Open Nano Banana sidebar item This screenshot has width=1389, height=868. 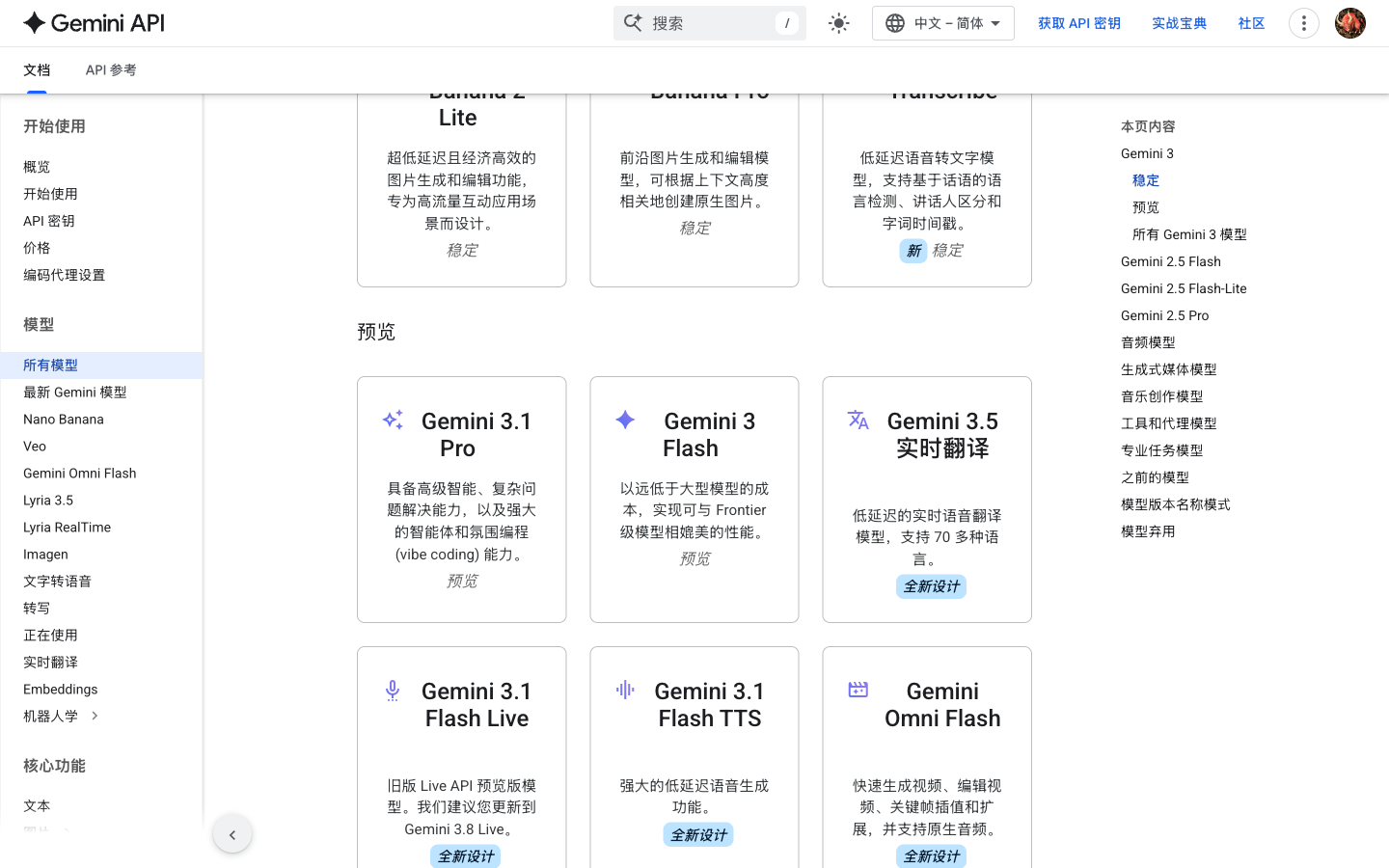(x=64, y=420)
